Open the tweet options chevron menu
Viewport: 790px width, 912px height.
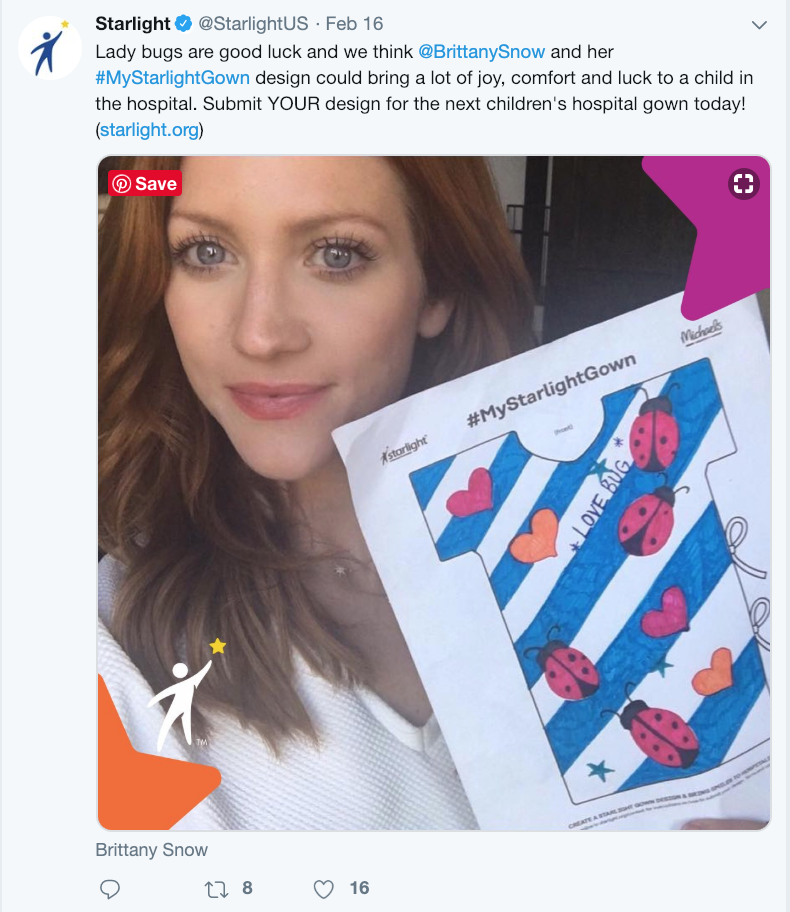[x=759, y=25]
